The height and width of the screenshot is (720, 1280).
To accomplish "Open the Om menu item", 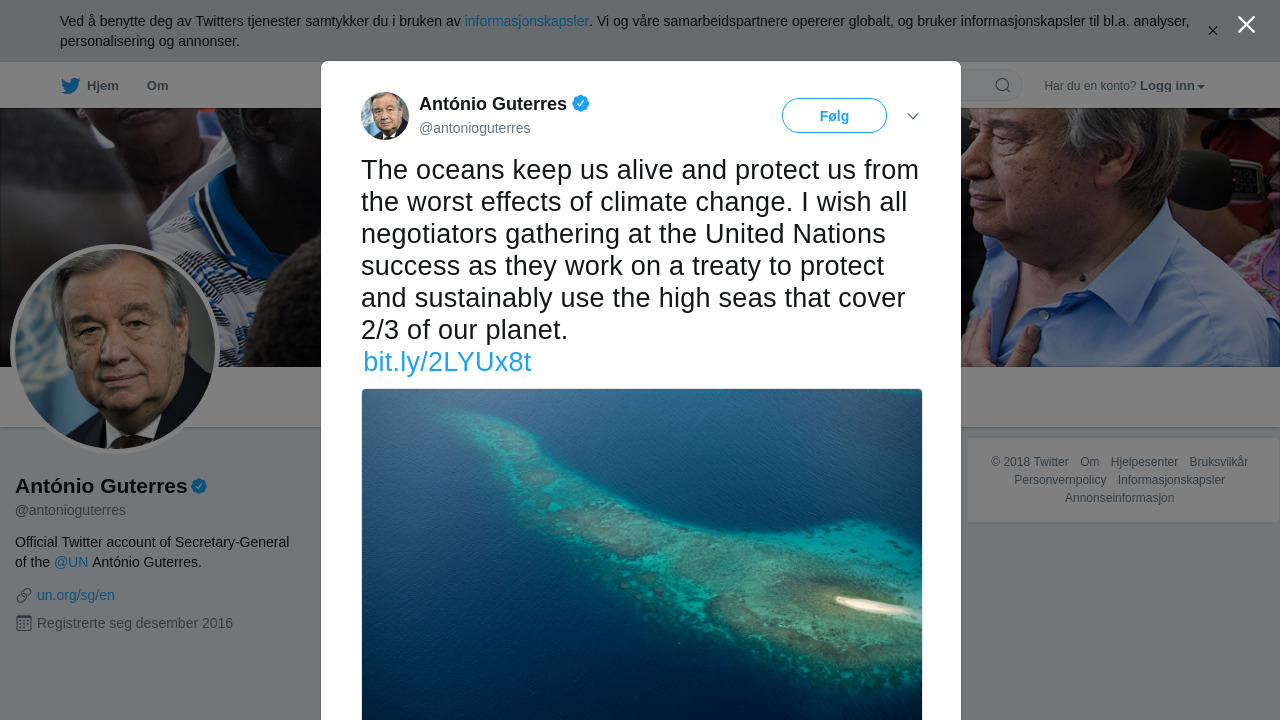I will [157, 86].
